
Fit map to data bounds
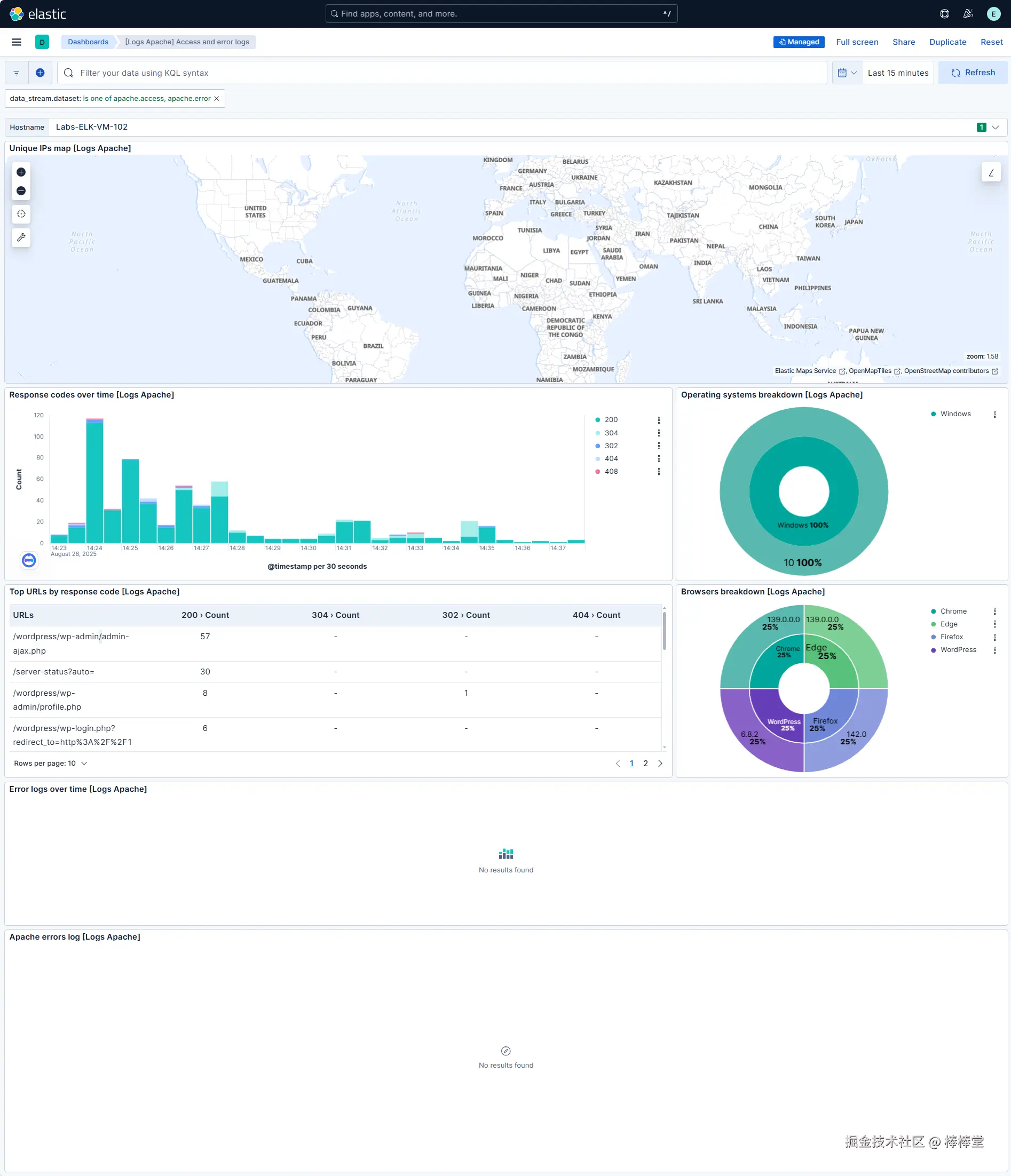click(x=21, y=214)
